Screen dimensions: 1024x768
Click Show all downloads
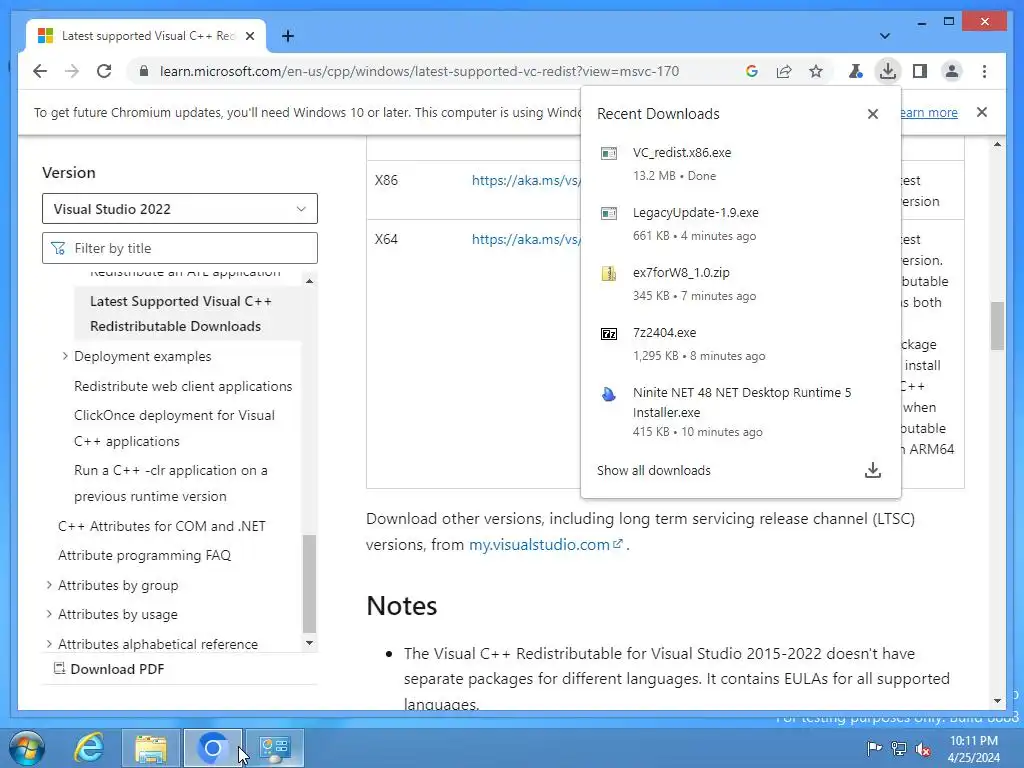654,470
